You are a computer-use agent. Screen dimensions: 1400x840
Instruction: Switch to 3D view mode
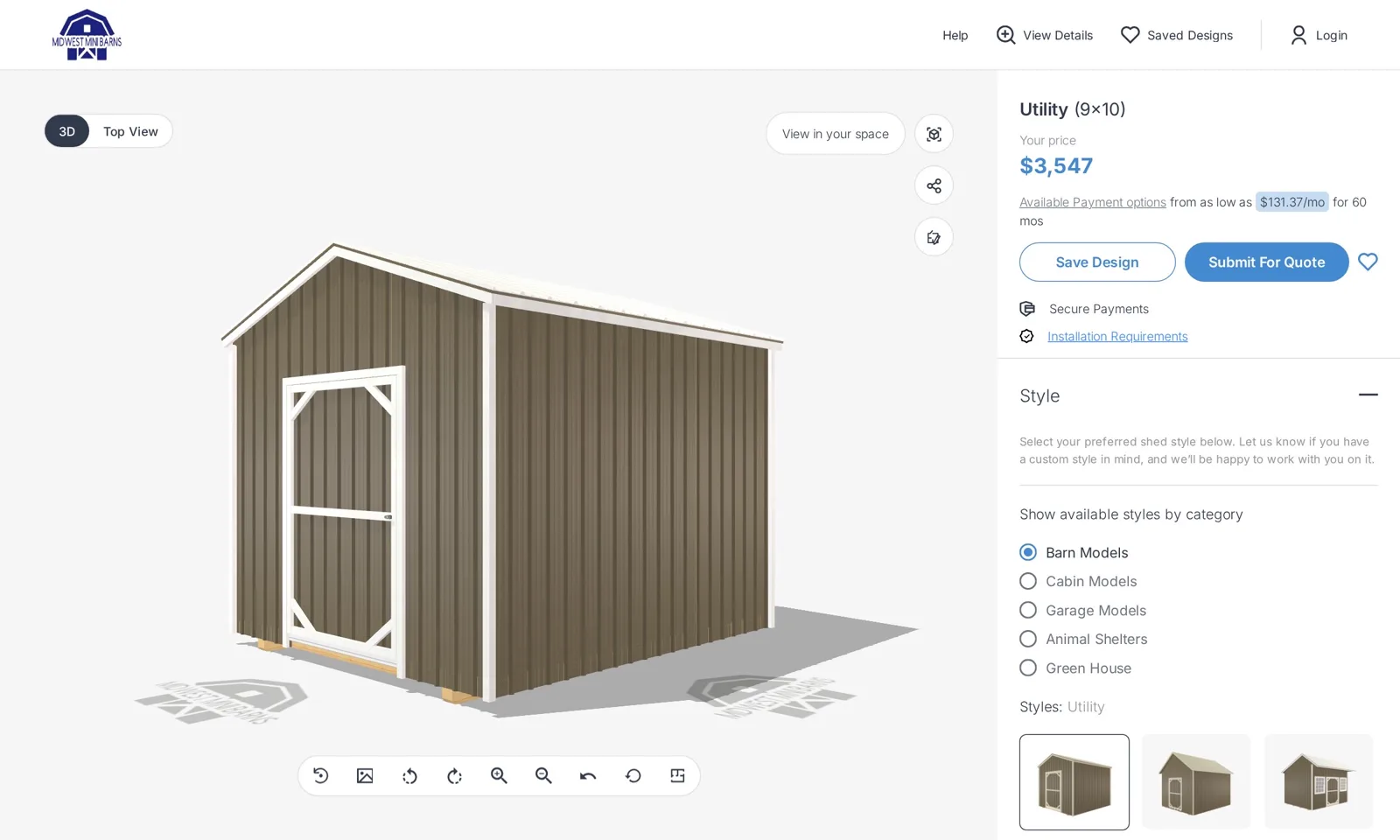point(67,131)
